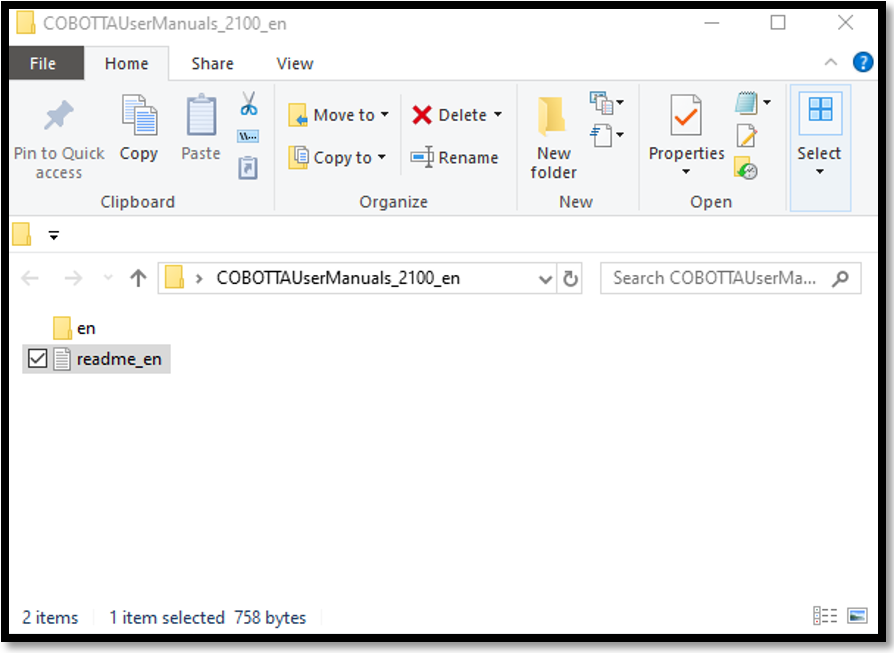Click the Rename button
The width and height of the screenshot is (894, 653).
[454, 157]
